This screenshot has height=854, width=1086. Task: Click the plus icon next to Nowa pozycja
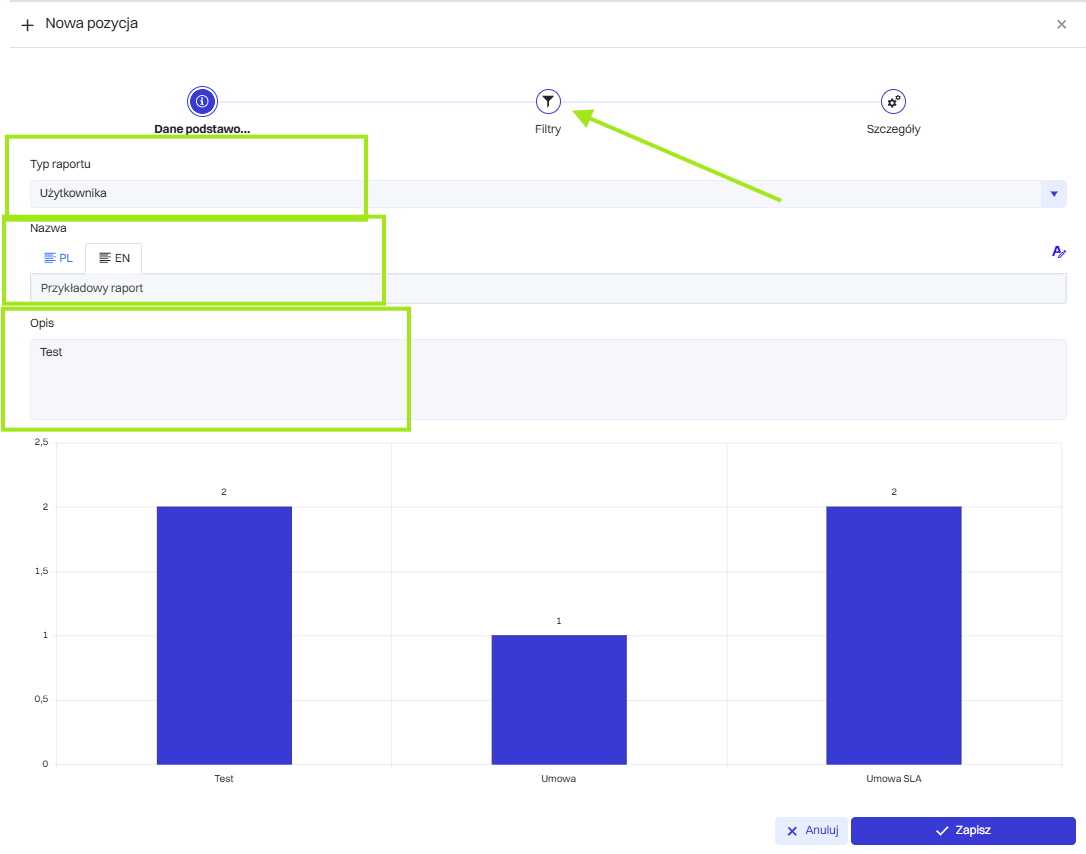click(27, 24)
